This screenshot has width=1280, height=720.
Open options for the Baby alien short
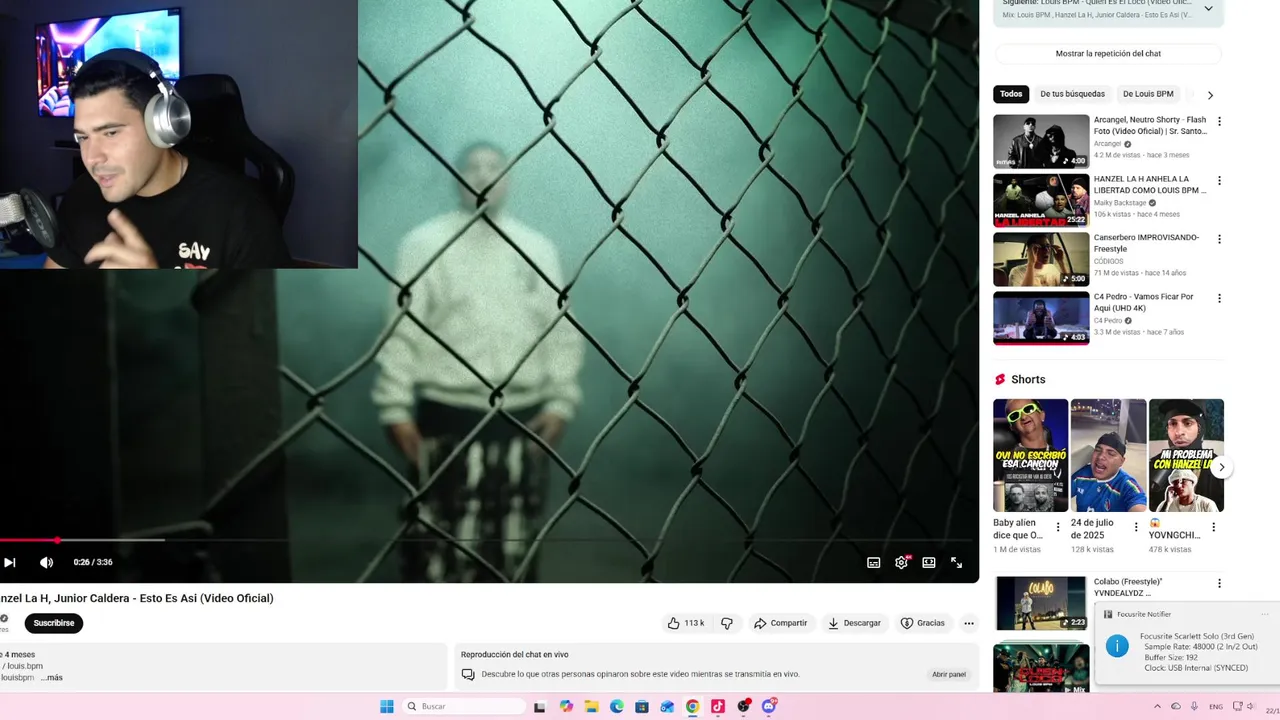tap(1057, 527)
